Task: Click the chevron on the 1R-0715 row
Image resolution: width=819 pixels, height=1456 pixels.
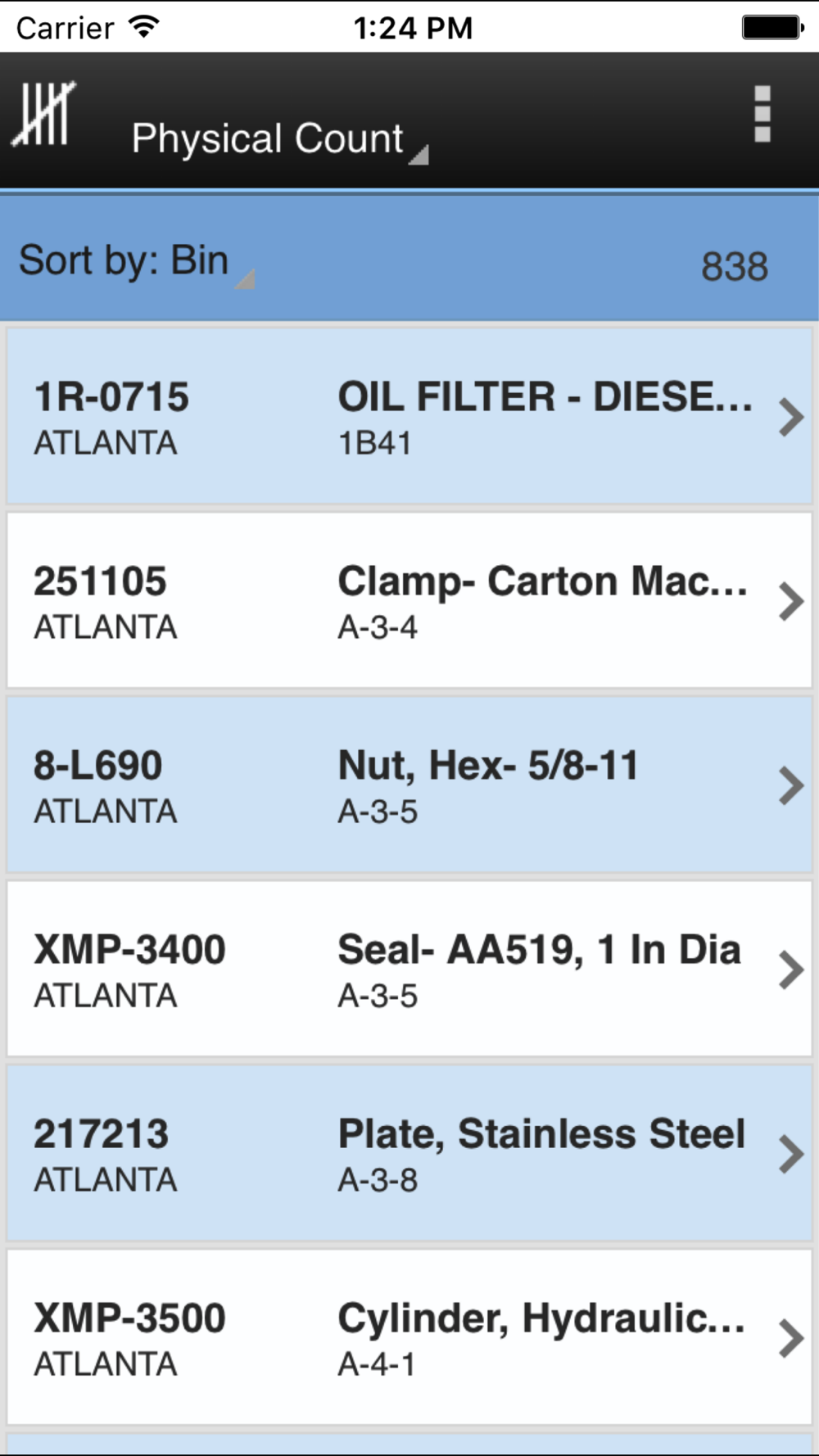Action: point(790,417)
